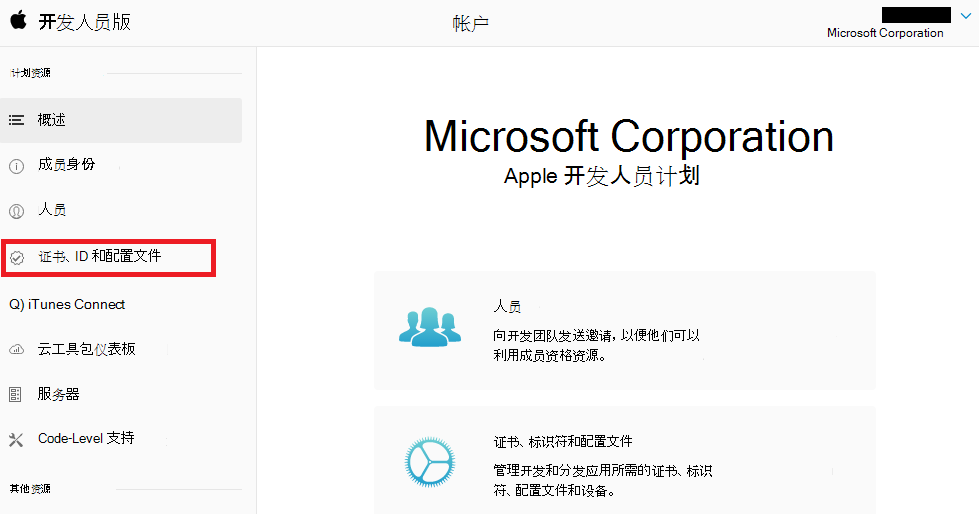Click the 帐户 page title
Screen dimensions: 979x514
click(x=471, y=24)
